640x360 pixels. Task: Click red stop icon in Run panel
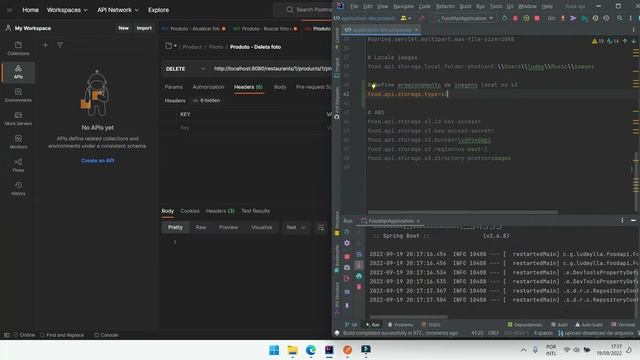347,256
